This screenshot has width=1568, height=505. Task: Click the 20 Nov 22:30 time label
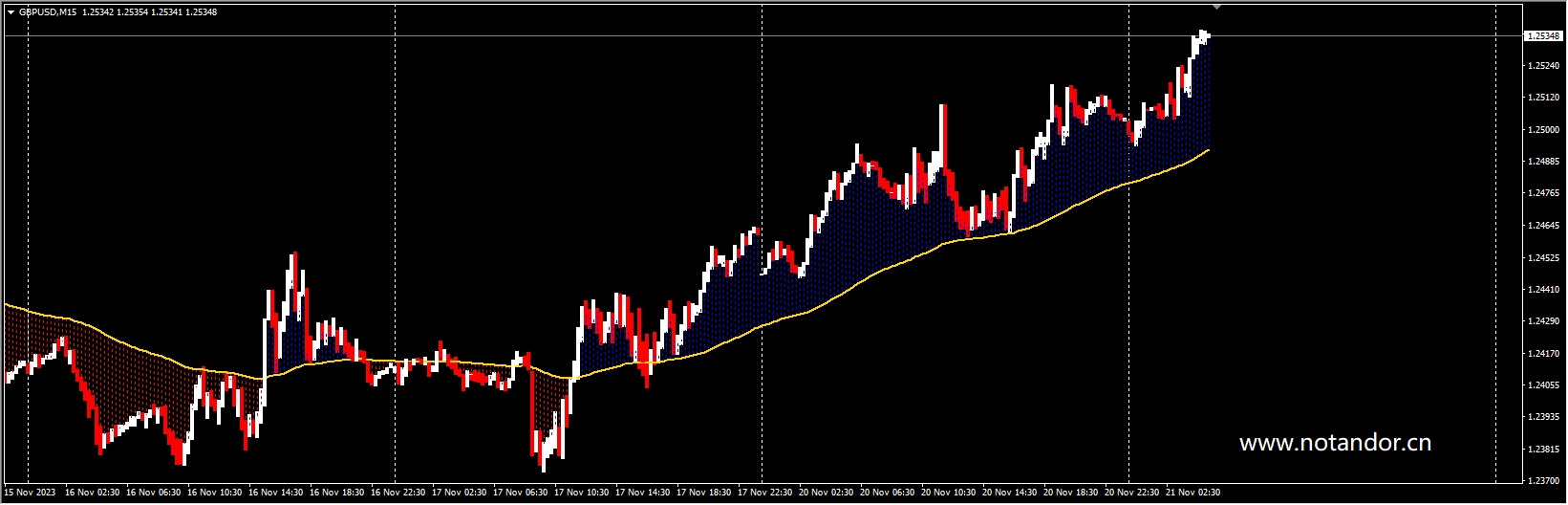(x=1132, y=494)
